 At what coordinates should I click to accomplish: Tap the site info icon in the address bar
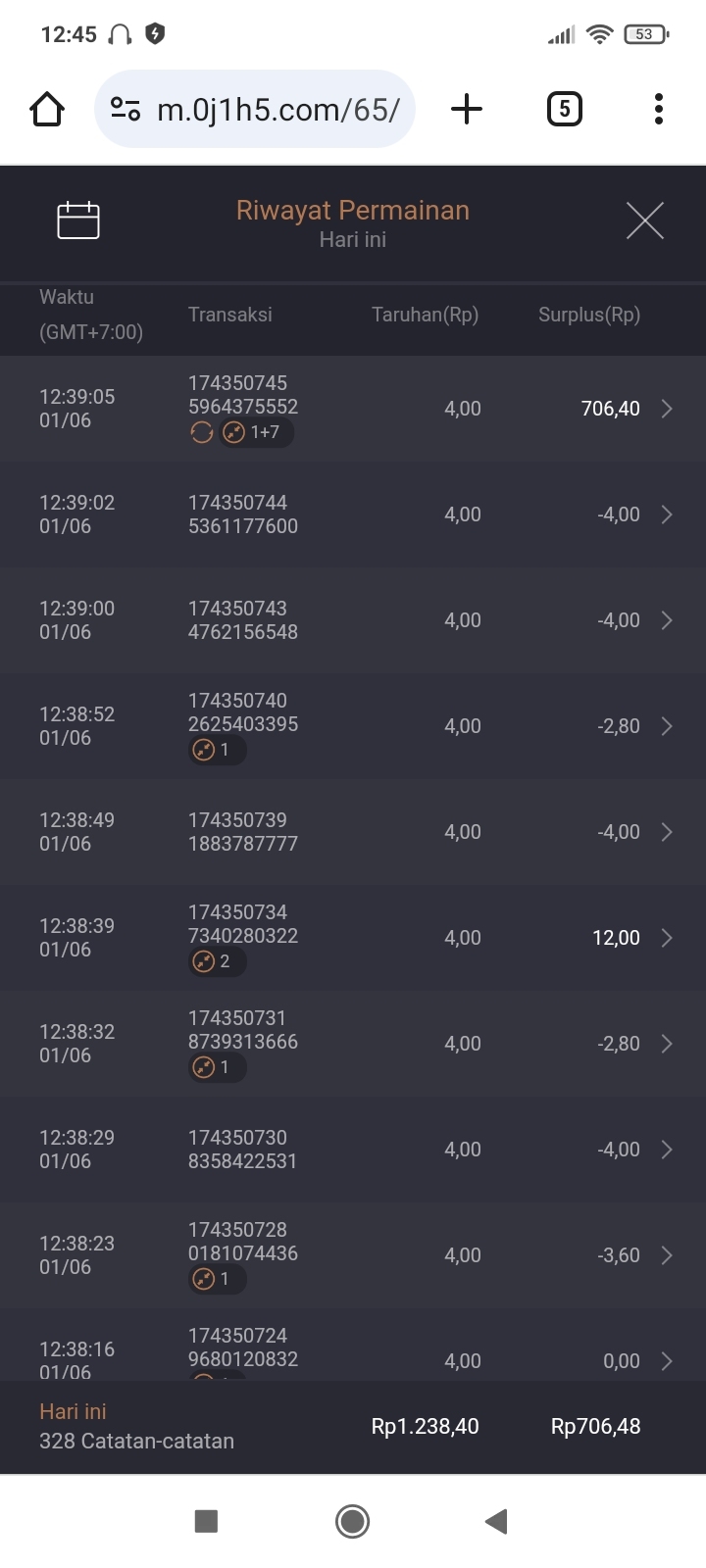pos(126,109)
